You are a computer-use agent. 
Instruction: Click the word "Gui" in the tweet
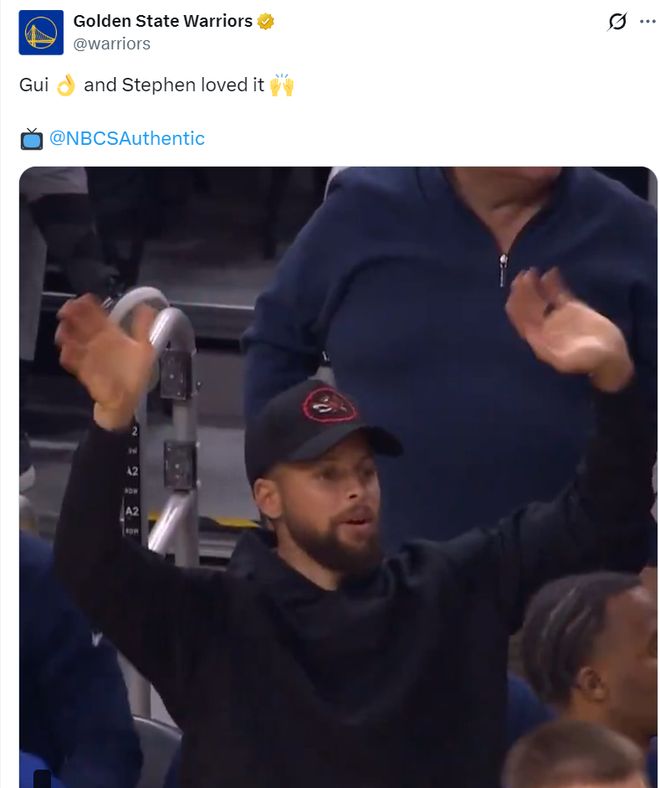click(34, 85)
